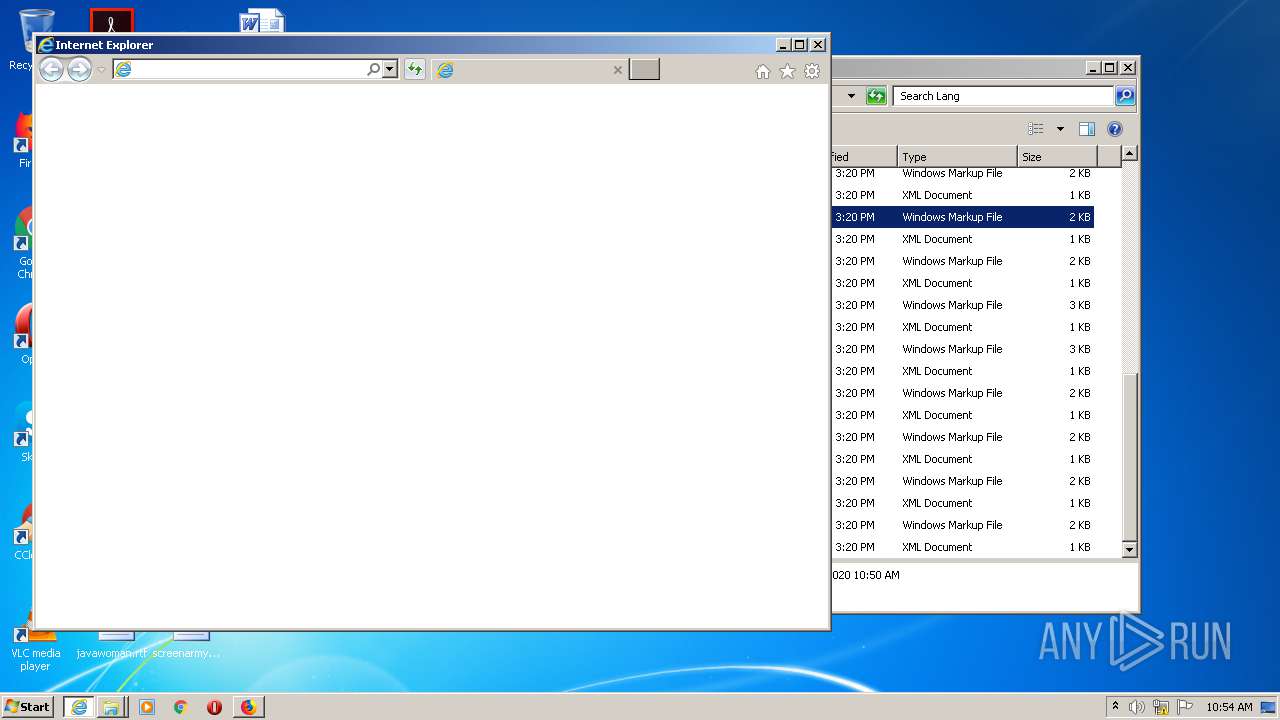Sort files by the Type column header
Screen dimensions: 1280x720
[x=957, y=157]
